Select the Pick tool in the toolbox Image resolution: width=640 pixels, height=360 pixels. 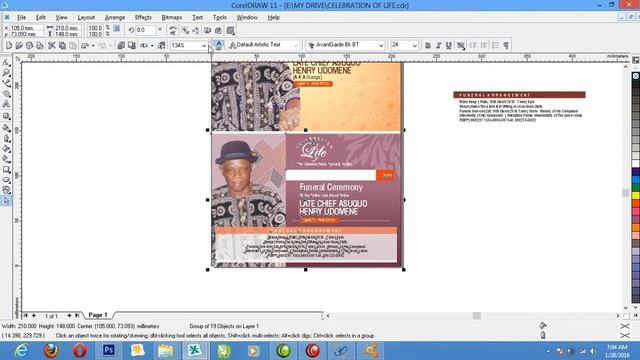(x=6, y=201)
